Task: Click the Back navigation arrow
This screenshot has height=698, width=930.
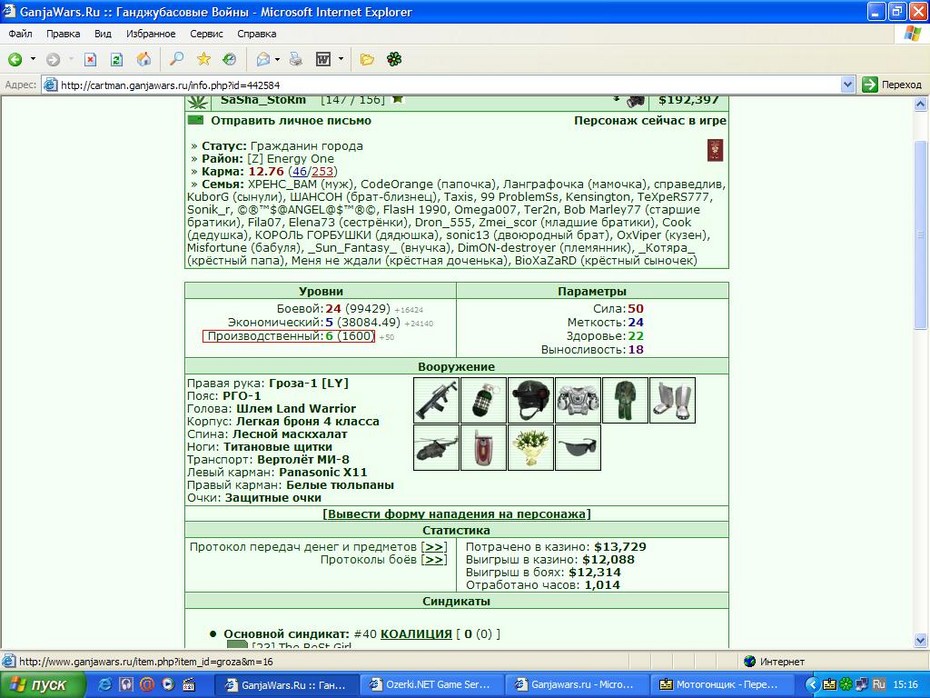Action: (x=15, y=59)
